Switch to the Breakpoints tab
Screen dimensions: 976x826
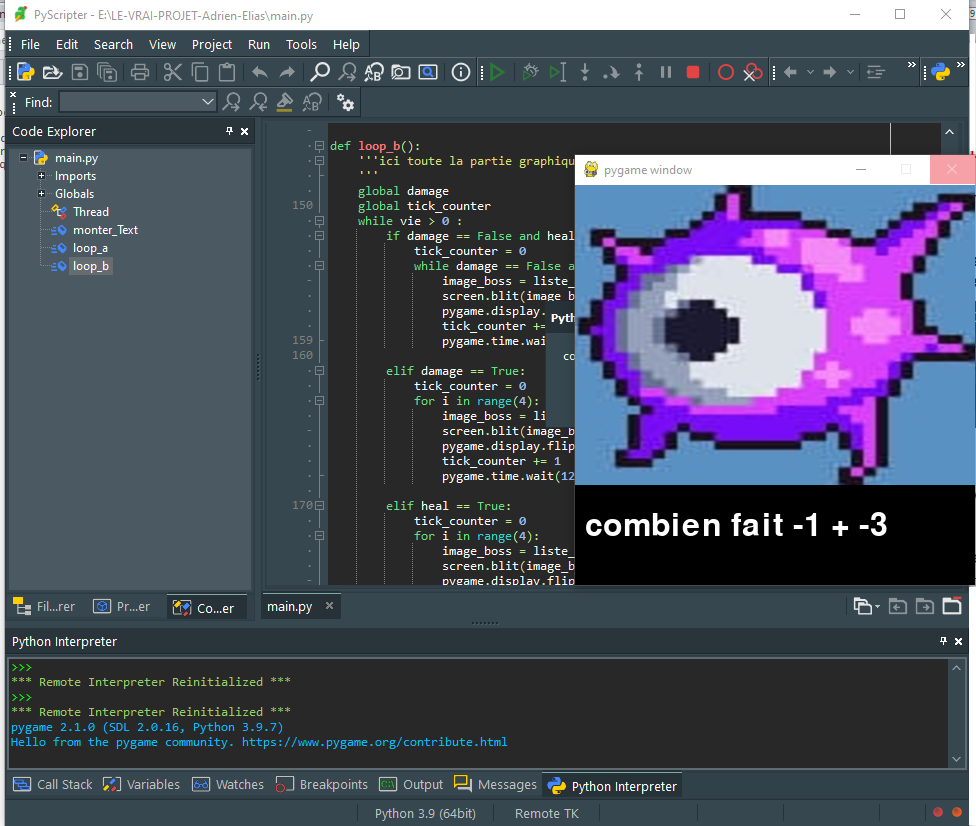click(322, 785)
